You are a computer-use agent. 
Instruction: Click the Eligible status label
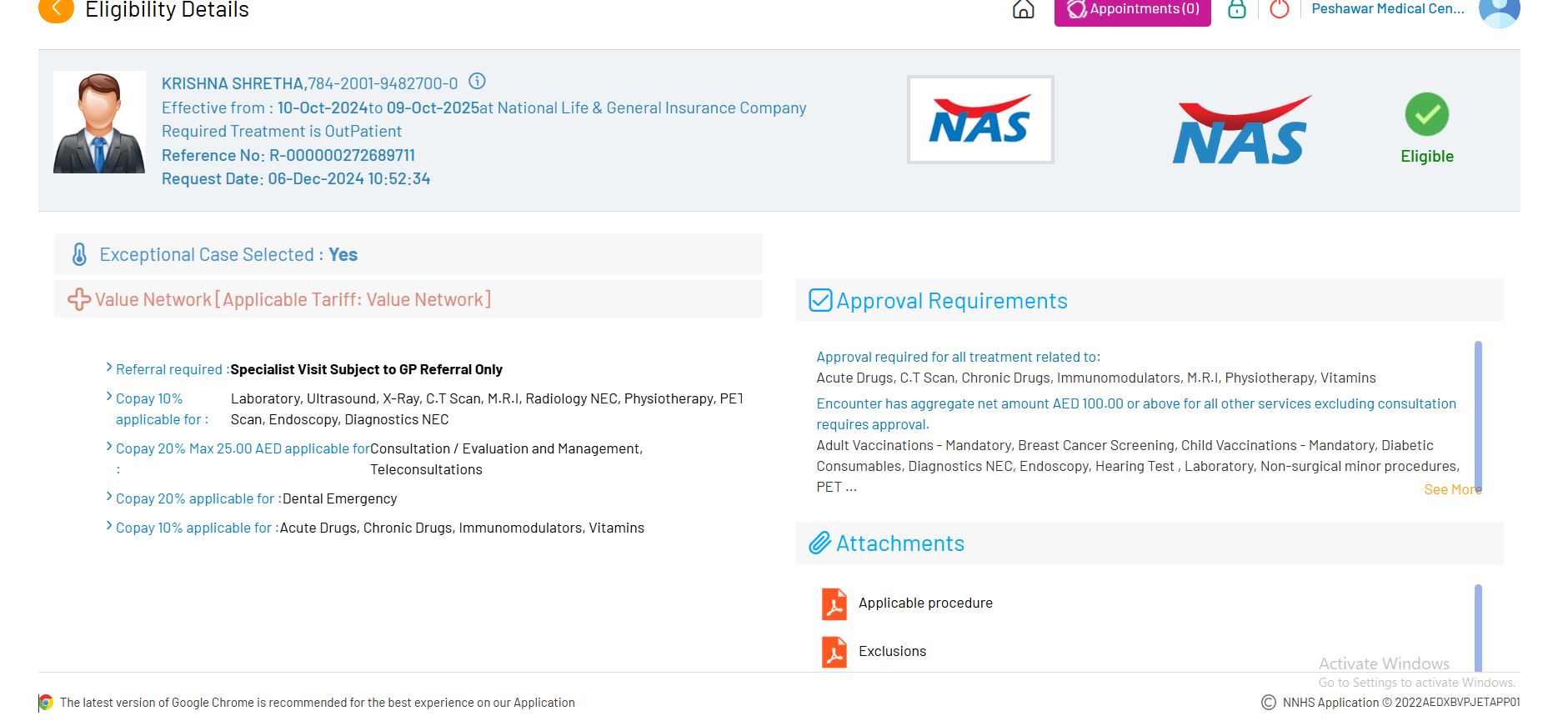[x=1427, y=157]
